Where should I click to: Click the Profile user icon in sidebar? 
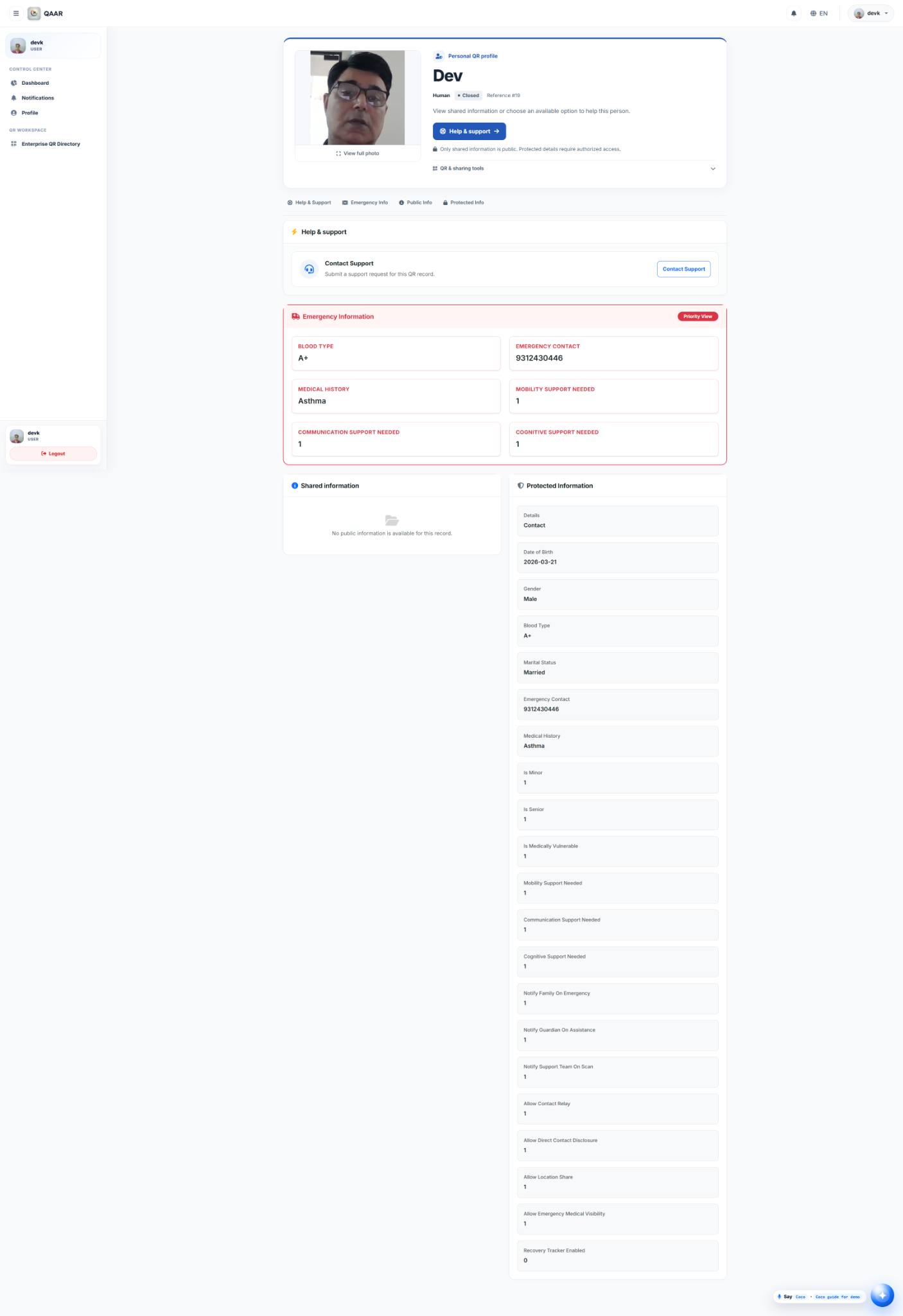tap(13, 112)
